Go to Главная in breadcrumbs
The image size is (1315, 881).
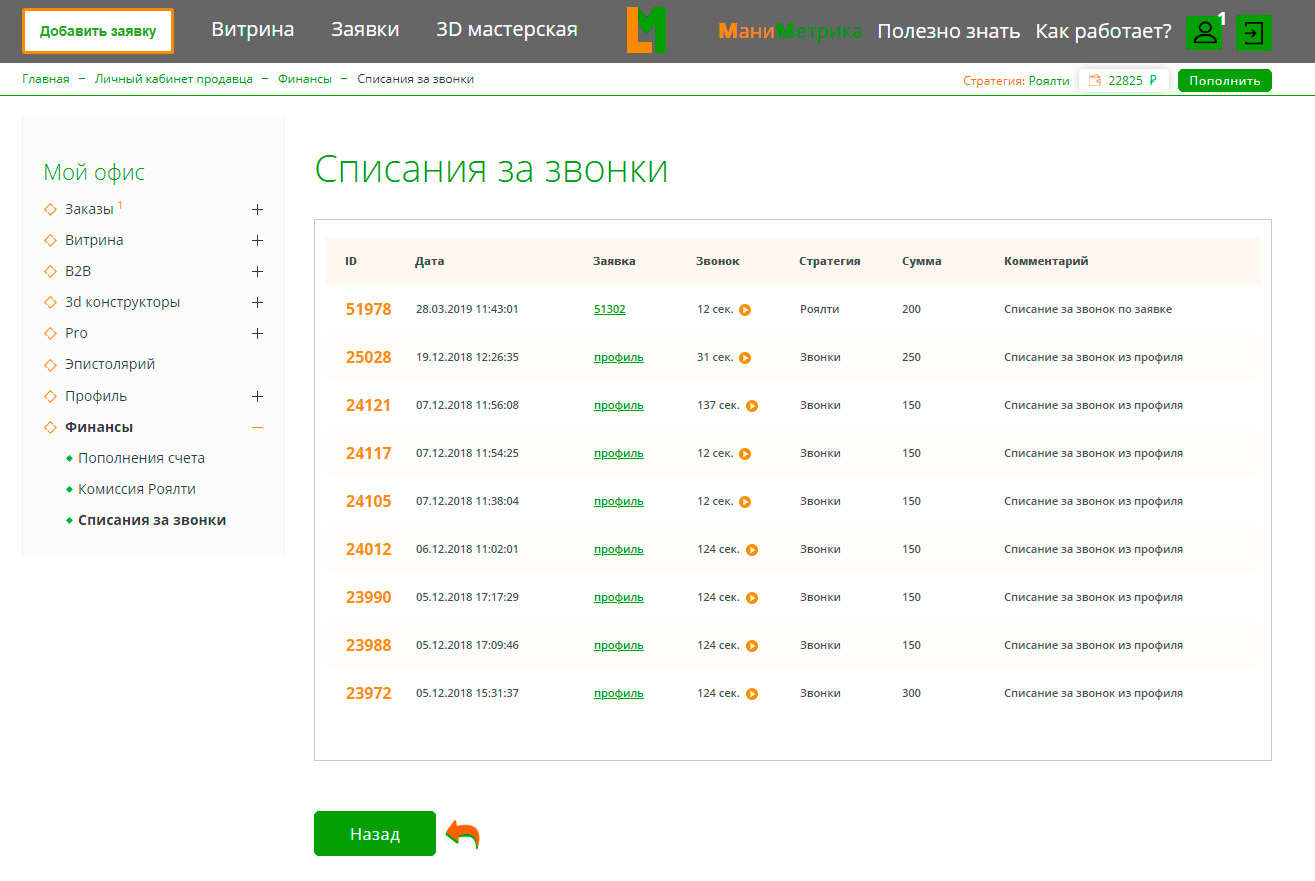click(x=46, y=79)
